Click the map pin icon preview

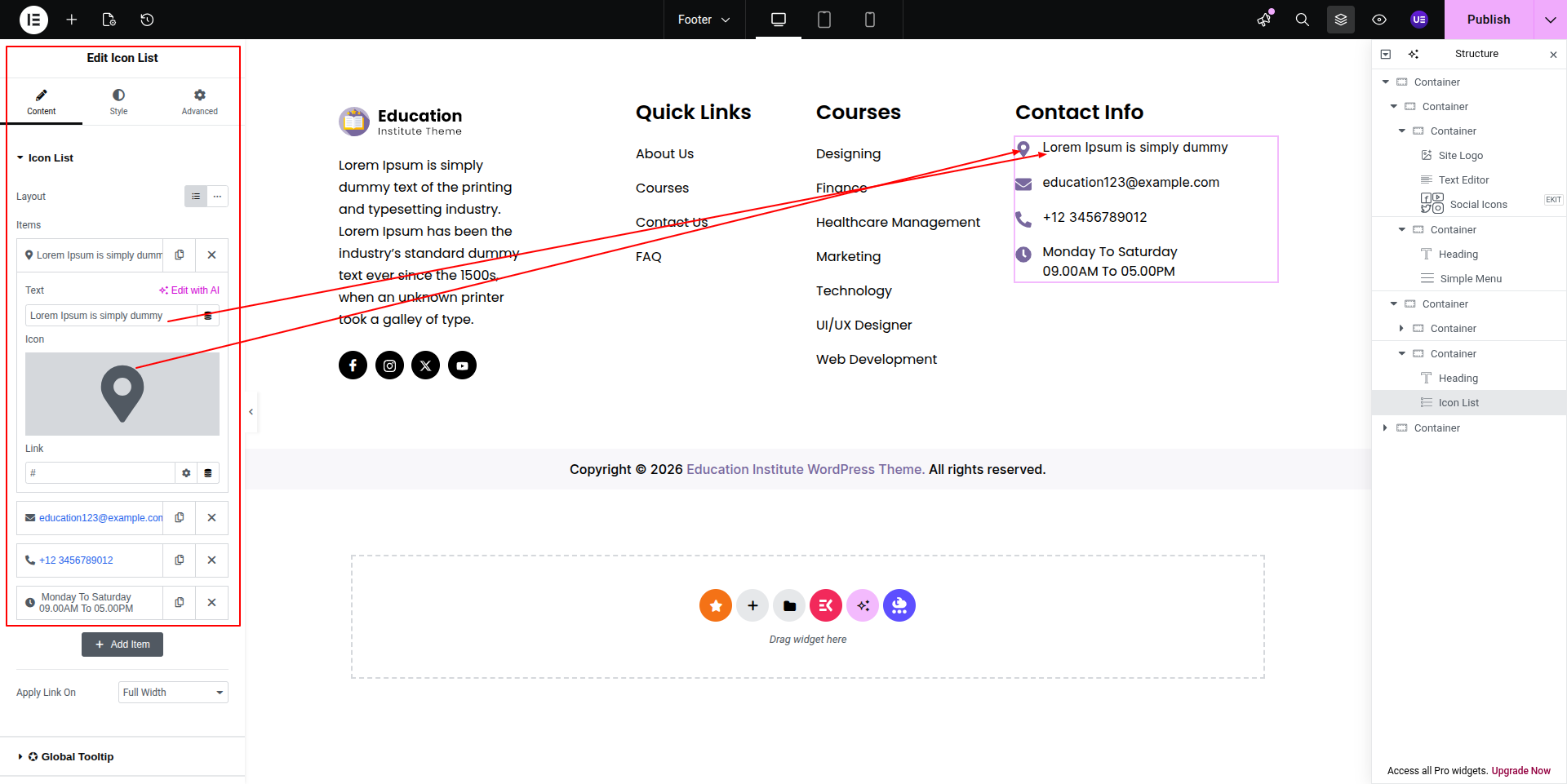122,394
